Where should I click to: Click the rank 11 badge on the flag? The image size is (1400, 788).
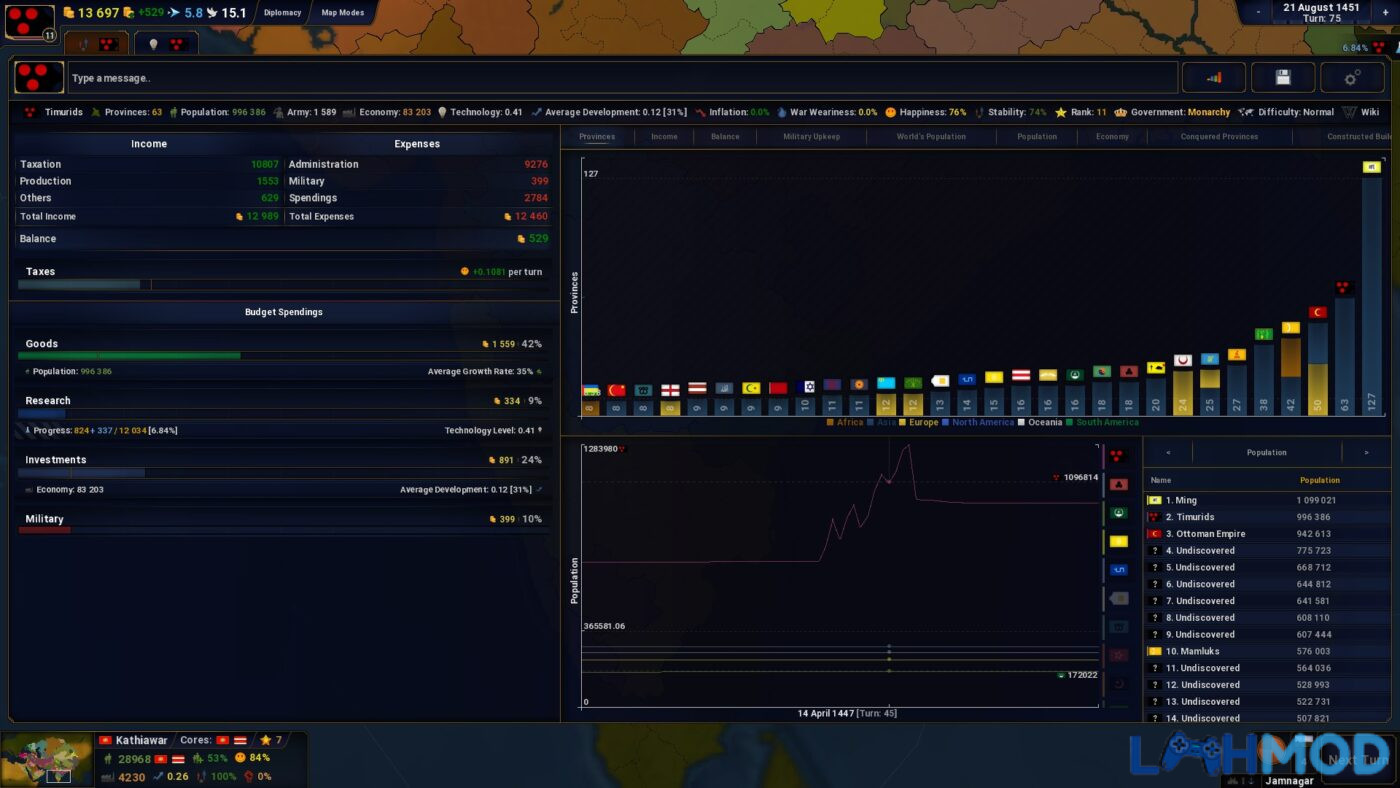coord(49,35)
